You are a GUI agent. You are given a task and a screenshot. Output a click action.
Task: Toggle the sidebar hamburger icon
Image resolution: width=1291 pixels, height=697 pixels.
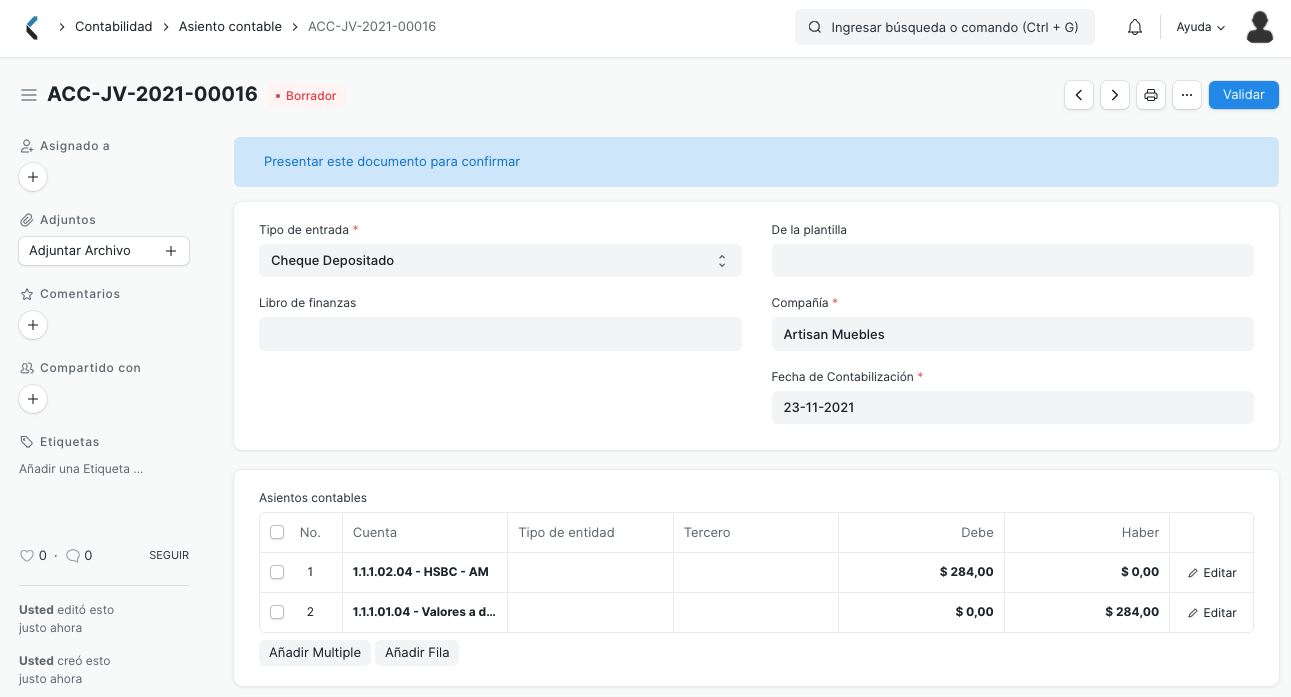coord(29,95)
